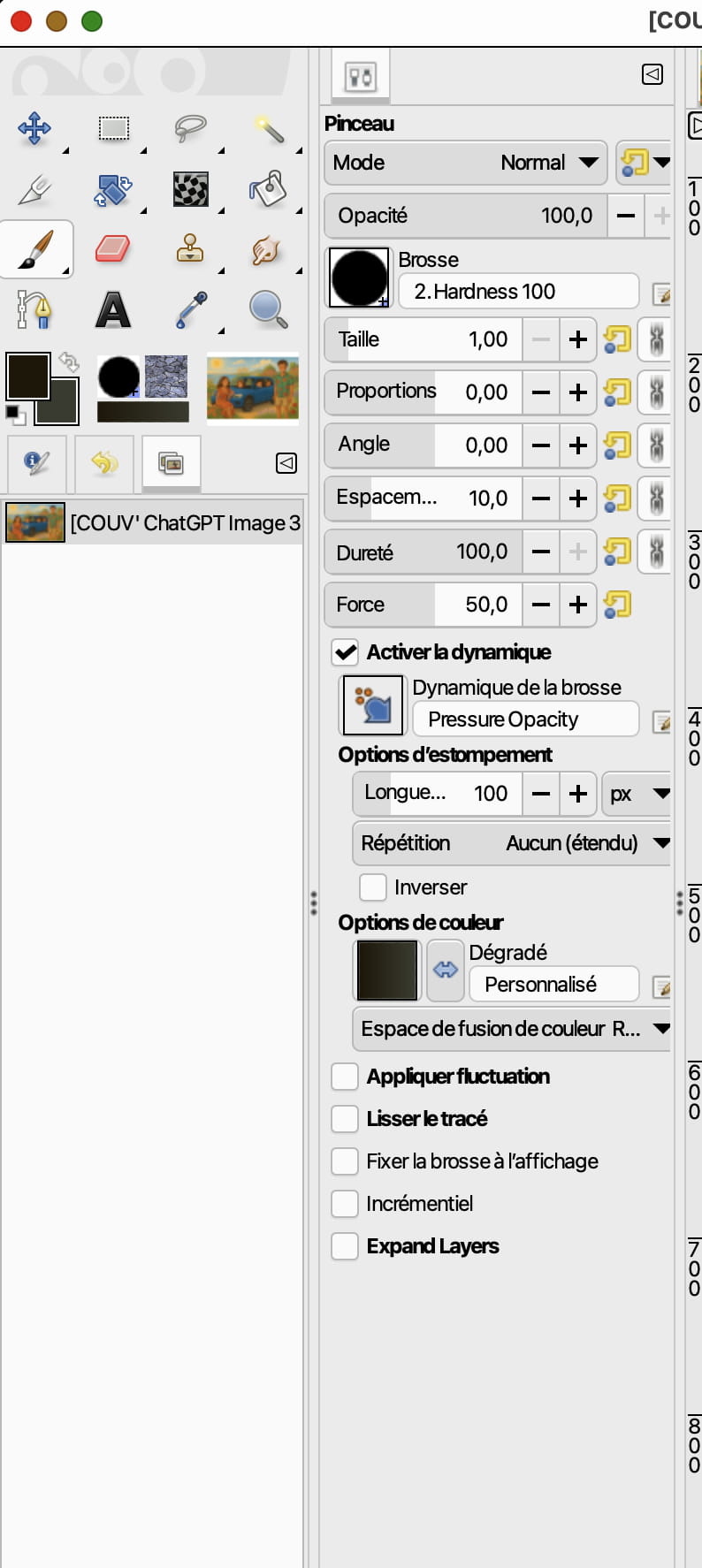Select the [COUV' ChatGPT Image 3 entry
Image resolution: width=702 pixels, height=1568 pixels.
[x=152, y=522]
